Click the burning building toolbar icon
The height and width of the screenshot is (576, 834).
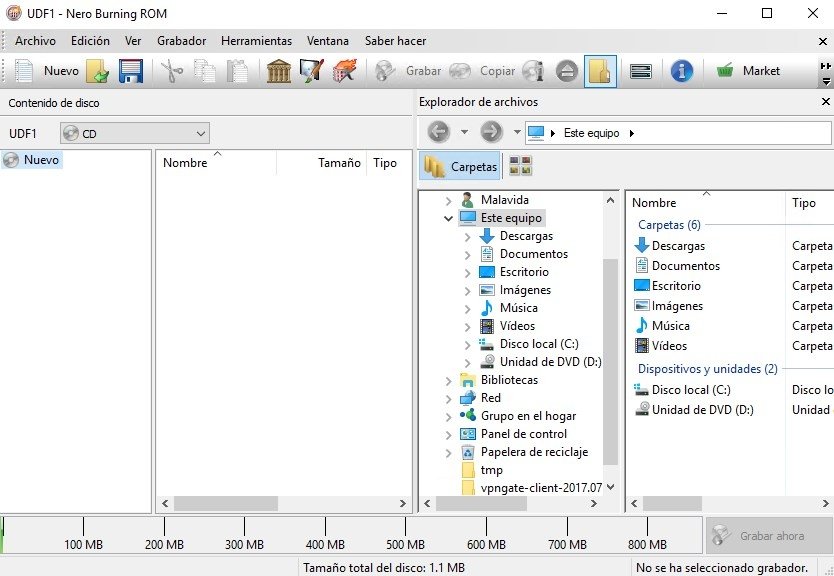[344, 71]
